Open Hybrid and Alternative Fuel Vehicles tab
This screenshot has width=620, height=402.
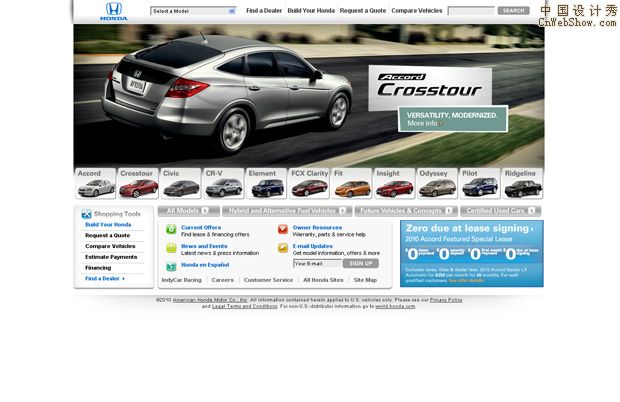[x=287, y=211]
